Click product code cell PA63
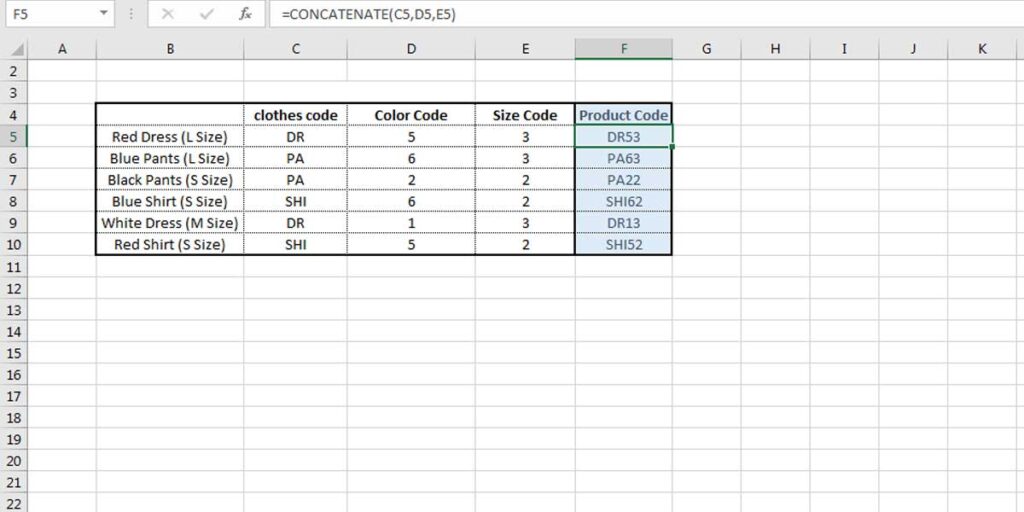This screenshot has width=1024, height=512. [624, 159]
